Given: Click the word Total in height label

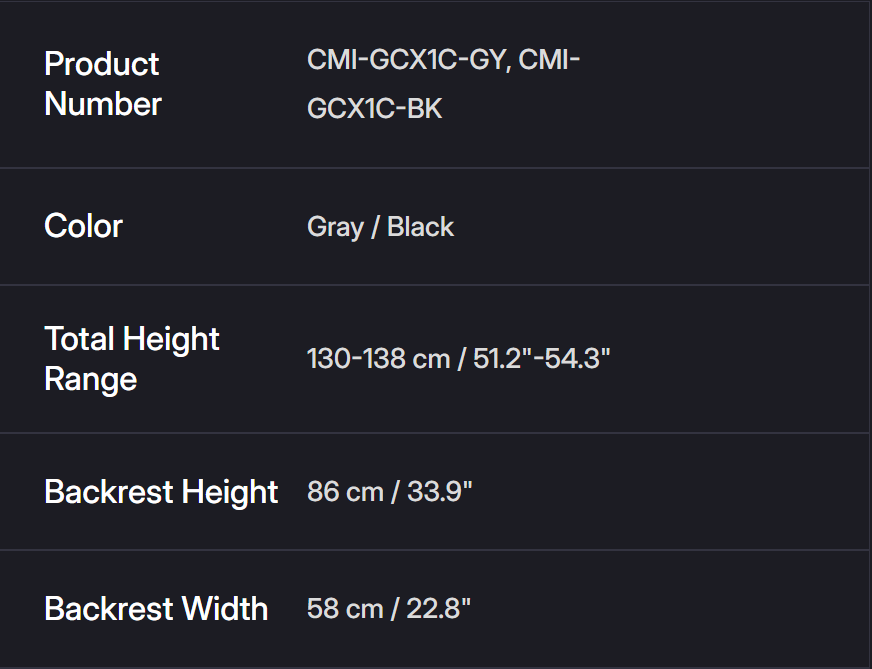Looking at the screenshot, I should point(80,339).
